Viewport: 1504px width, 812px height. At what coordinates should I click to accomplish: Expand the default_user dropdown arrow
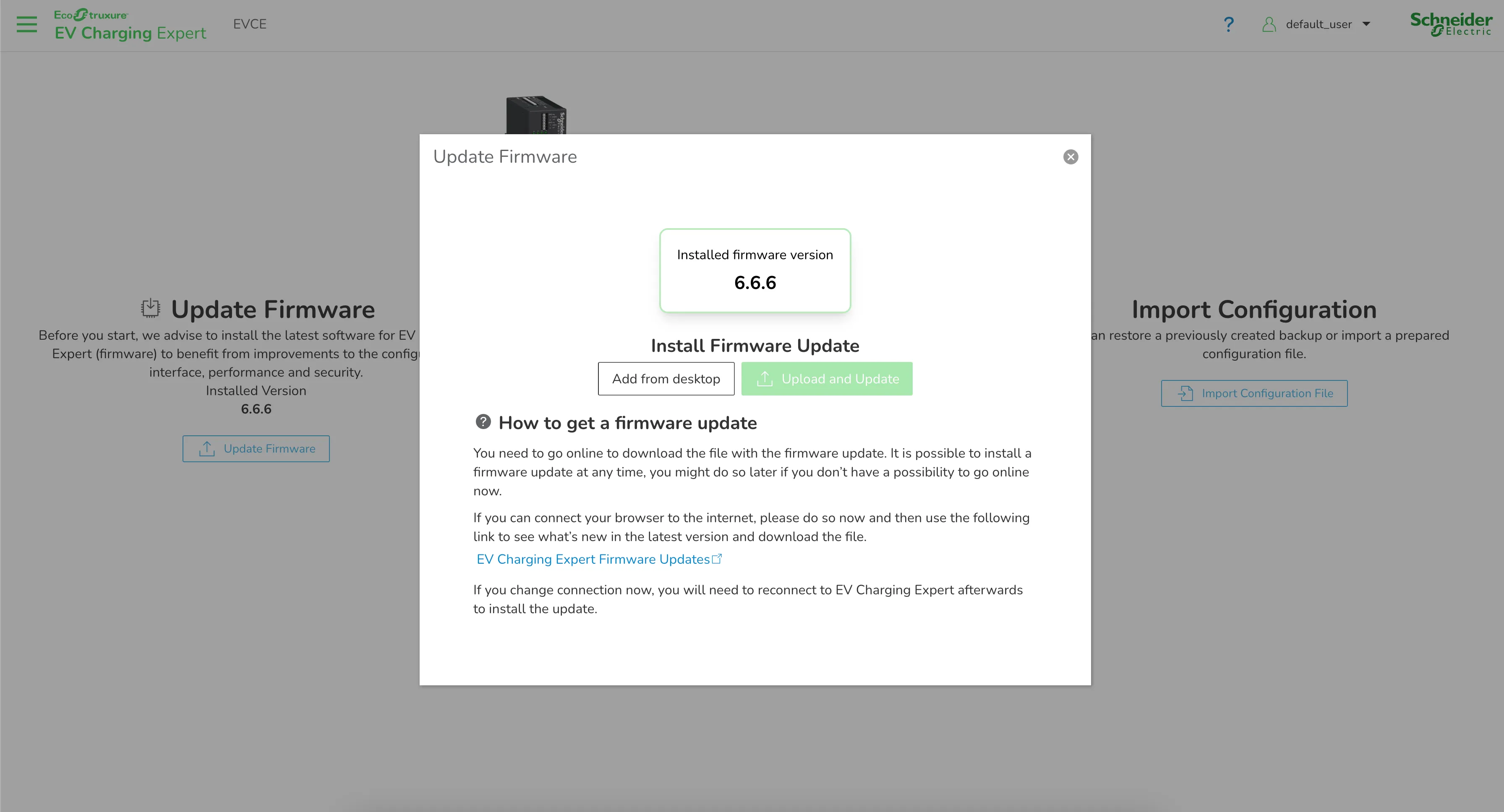click(1366, 24)
